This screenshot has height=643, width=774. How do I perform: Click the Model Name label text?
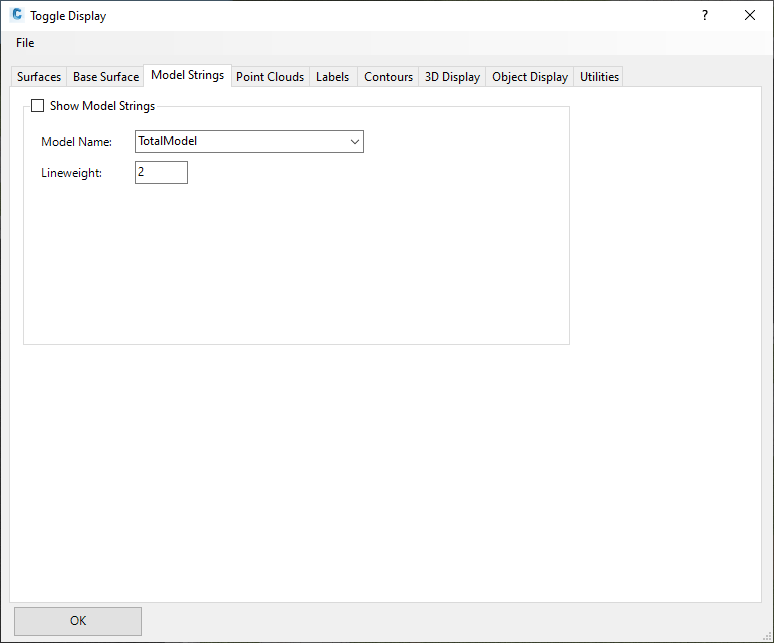(x=77, y=142)
